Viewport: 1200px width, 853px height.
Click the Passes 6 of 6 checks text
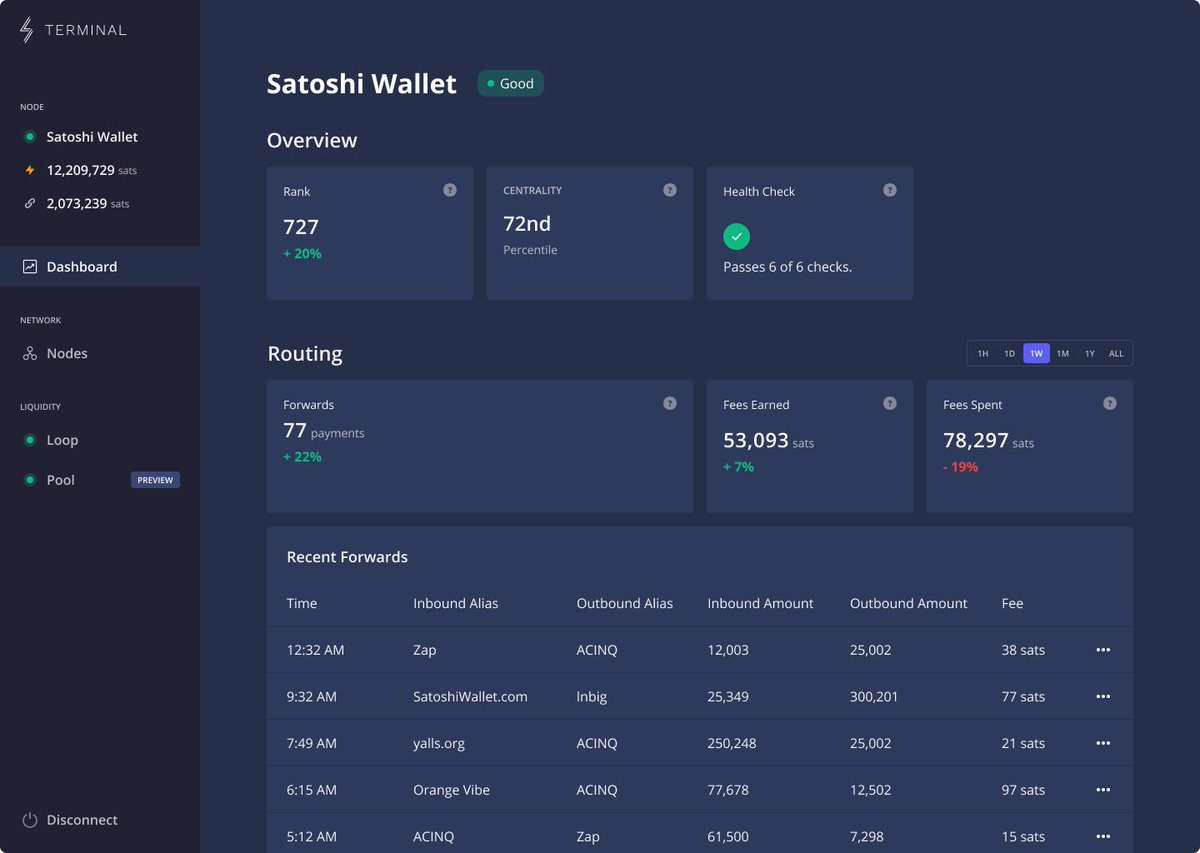tap(788, 267)
